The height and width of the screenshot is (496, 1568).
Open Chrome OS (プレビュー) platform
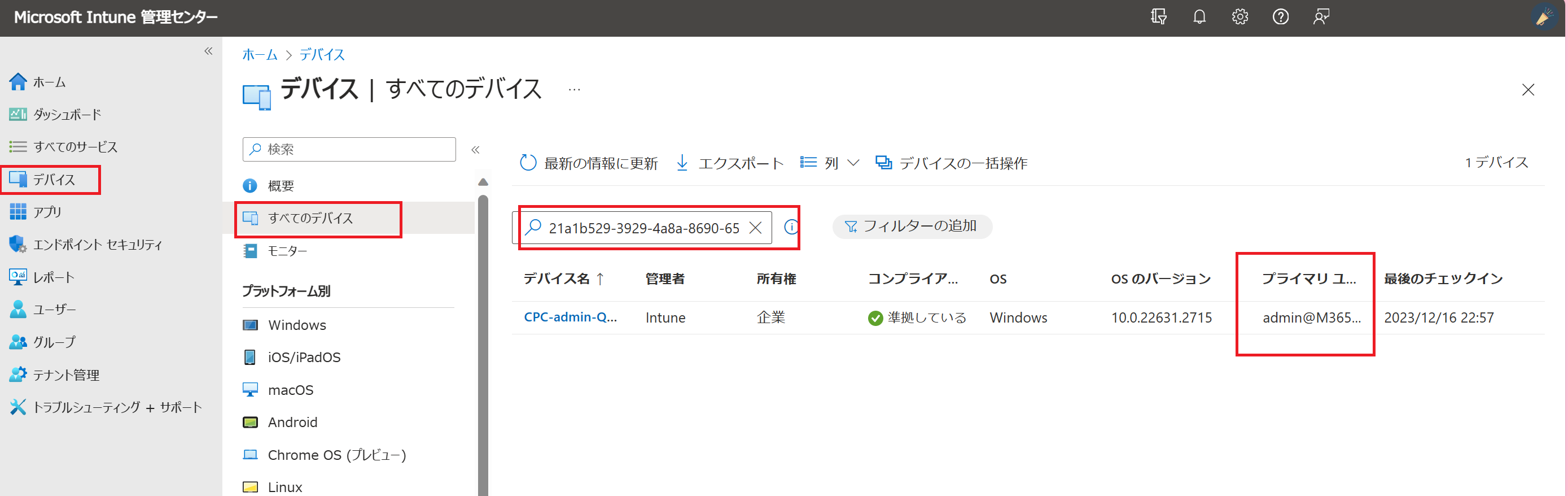click(325, 455)
